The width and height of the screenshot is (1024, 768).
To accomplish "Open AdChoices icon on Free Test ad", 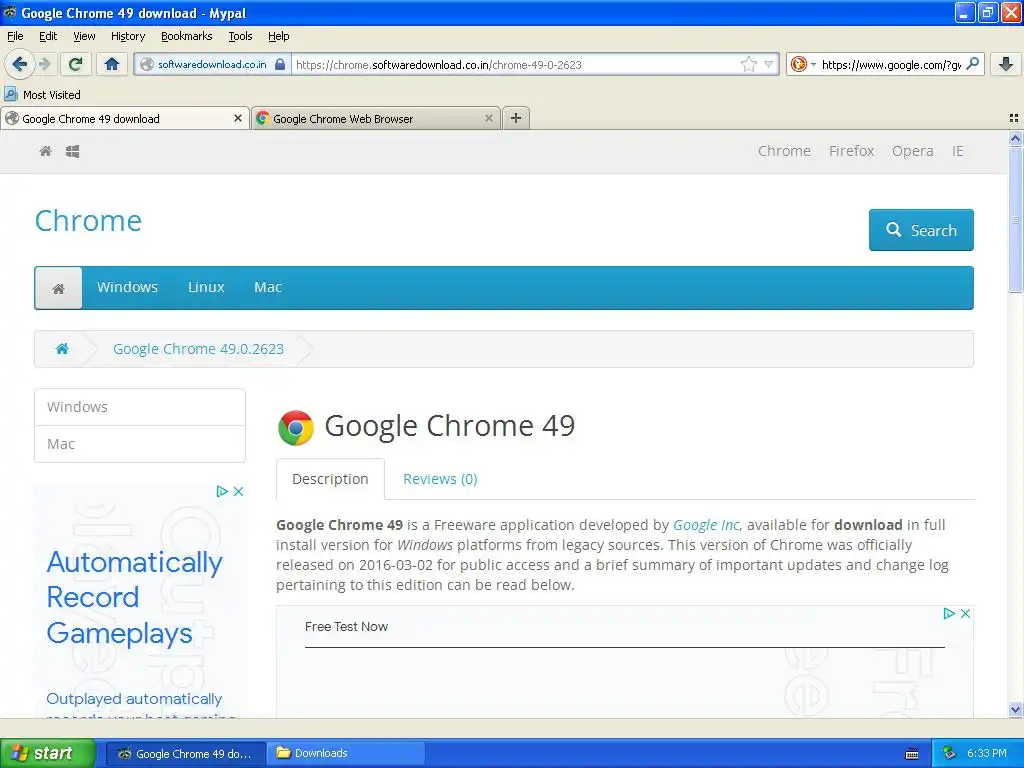I will coord(949,613).
